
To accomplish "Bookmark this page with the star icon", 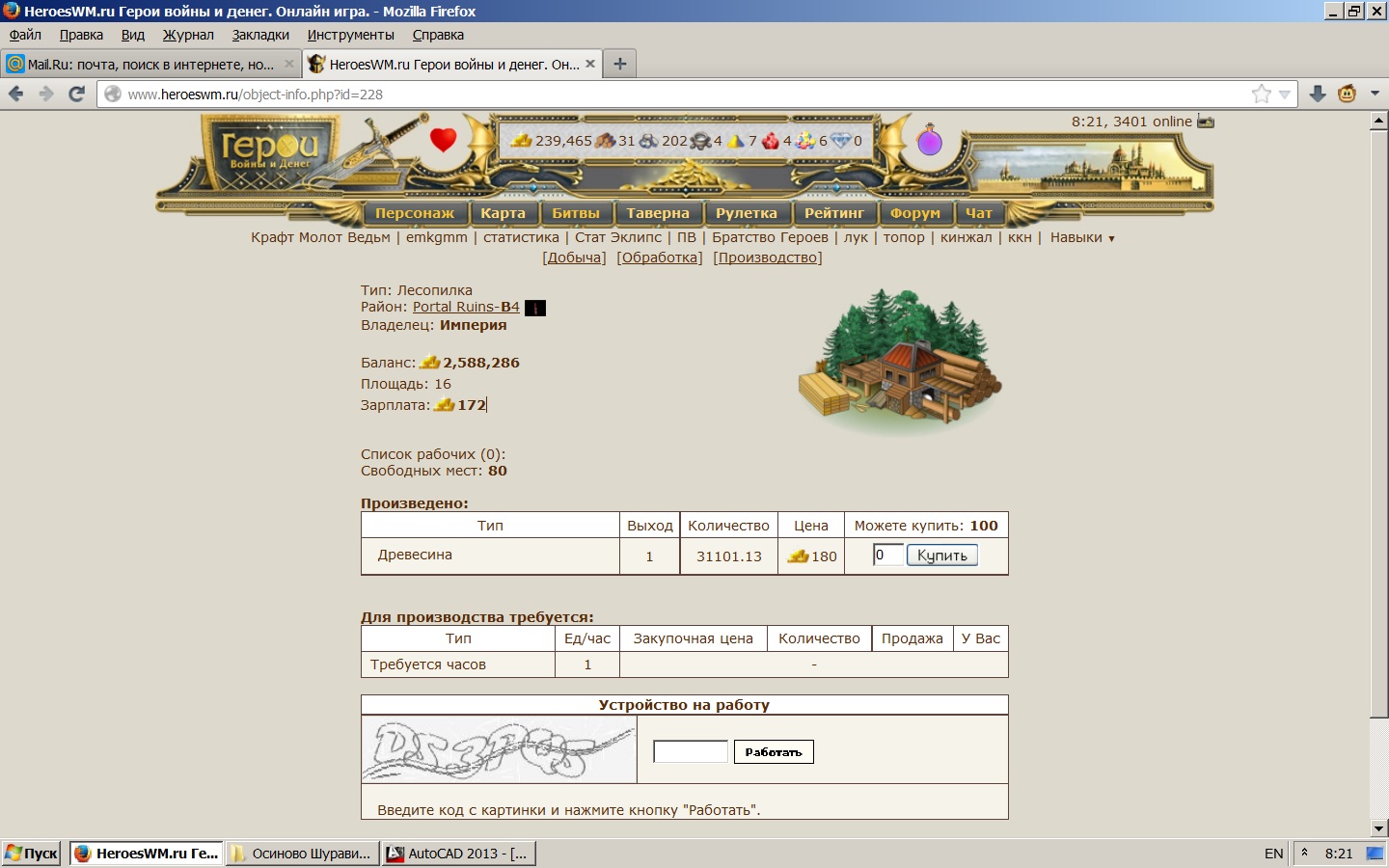I will (x=1261, y=94).
